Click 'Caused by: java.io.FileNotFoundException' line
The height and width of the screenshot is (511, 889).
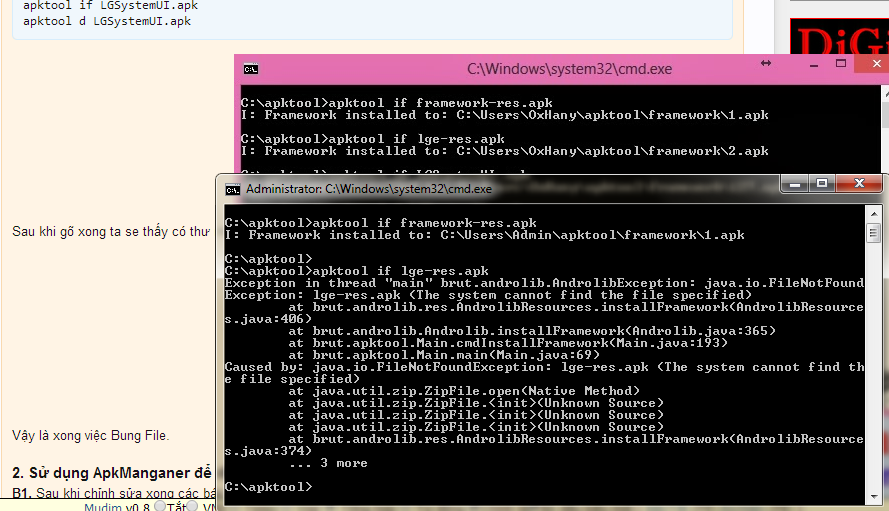point(544,367)
